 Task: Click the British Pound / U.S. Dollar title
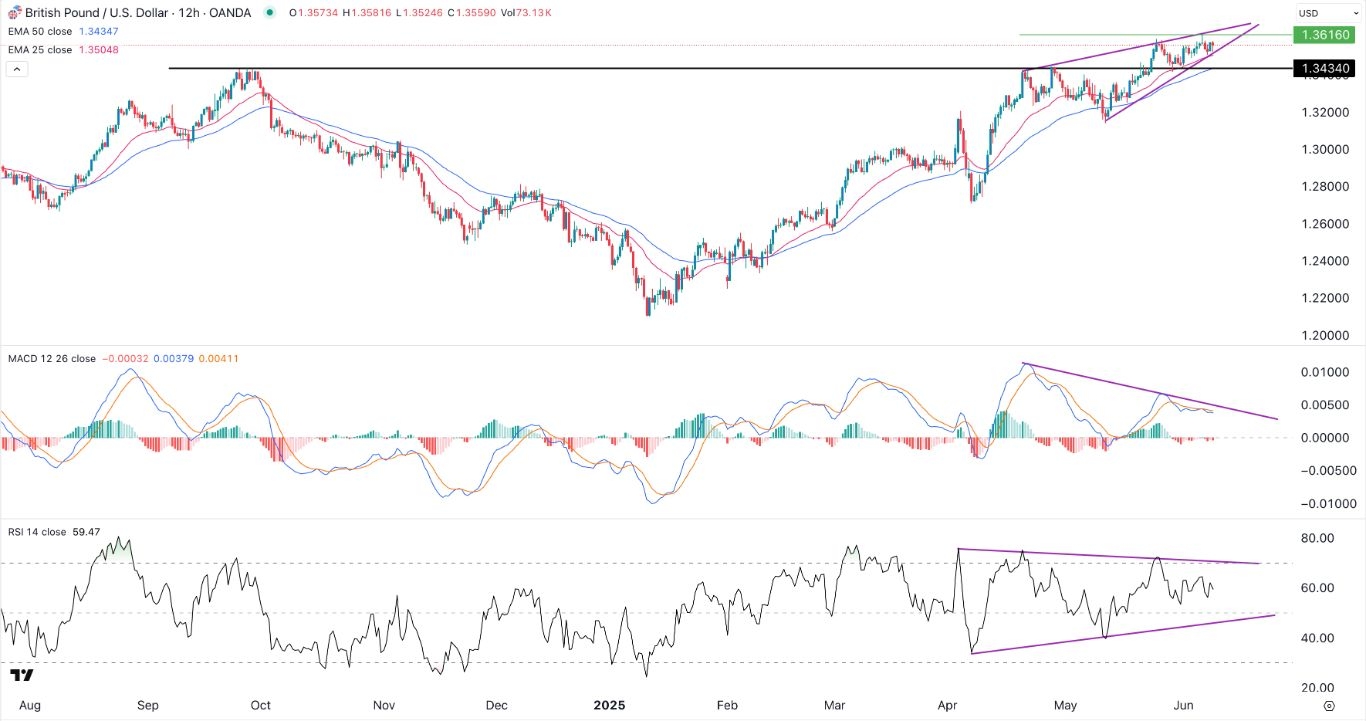(x=95, y=12)
